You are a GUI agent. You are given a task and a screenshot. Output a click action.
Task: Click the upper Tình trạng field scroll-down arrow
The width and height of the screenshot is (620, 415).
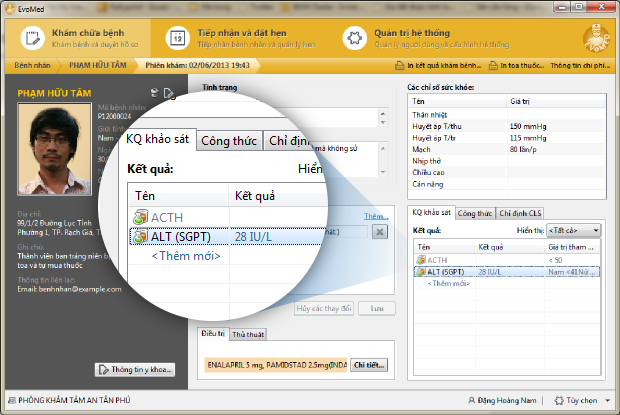tap(383, 123)
